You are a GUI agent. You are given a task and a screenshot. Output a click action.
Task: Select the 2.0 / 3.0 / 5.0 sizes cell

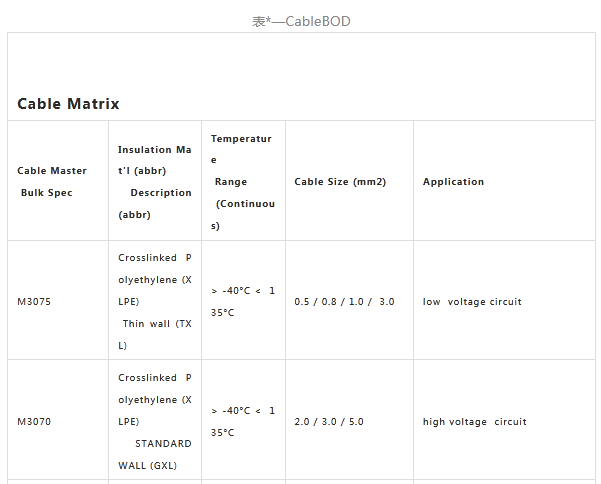(329, 421)
